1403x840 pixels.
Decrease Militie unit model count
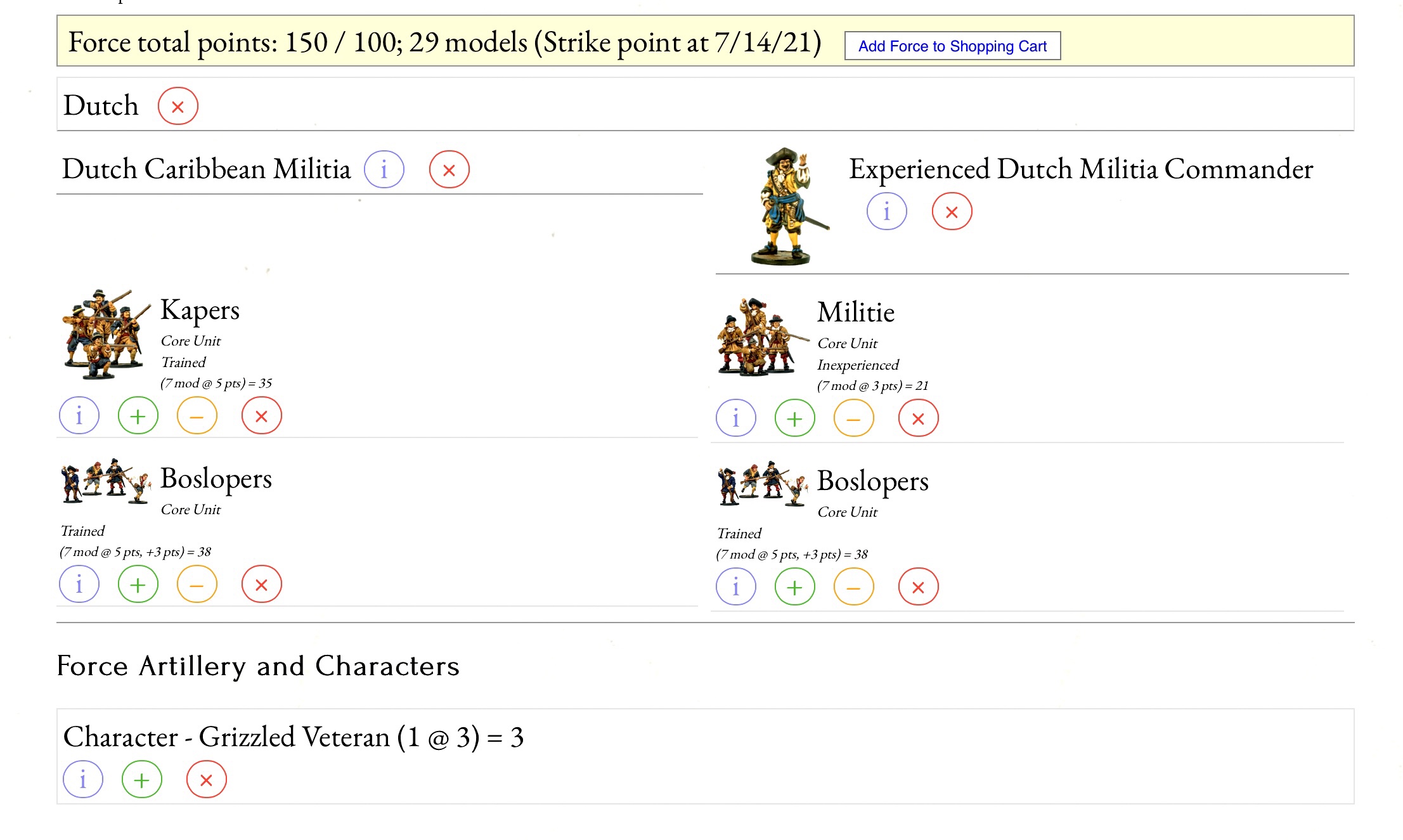pos(853,418)
